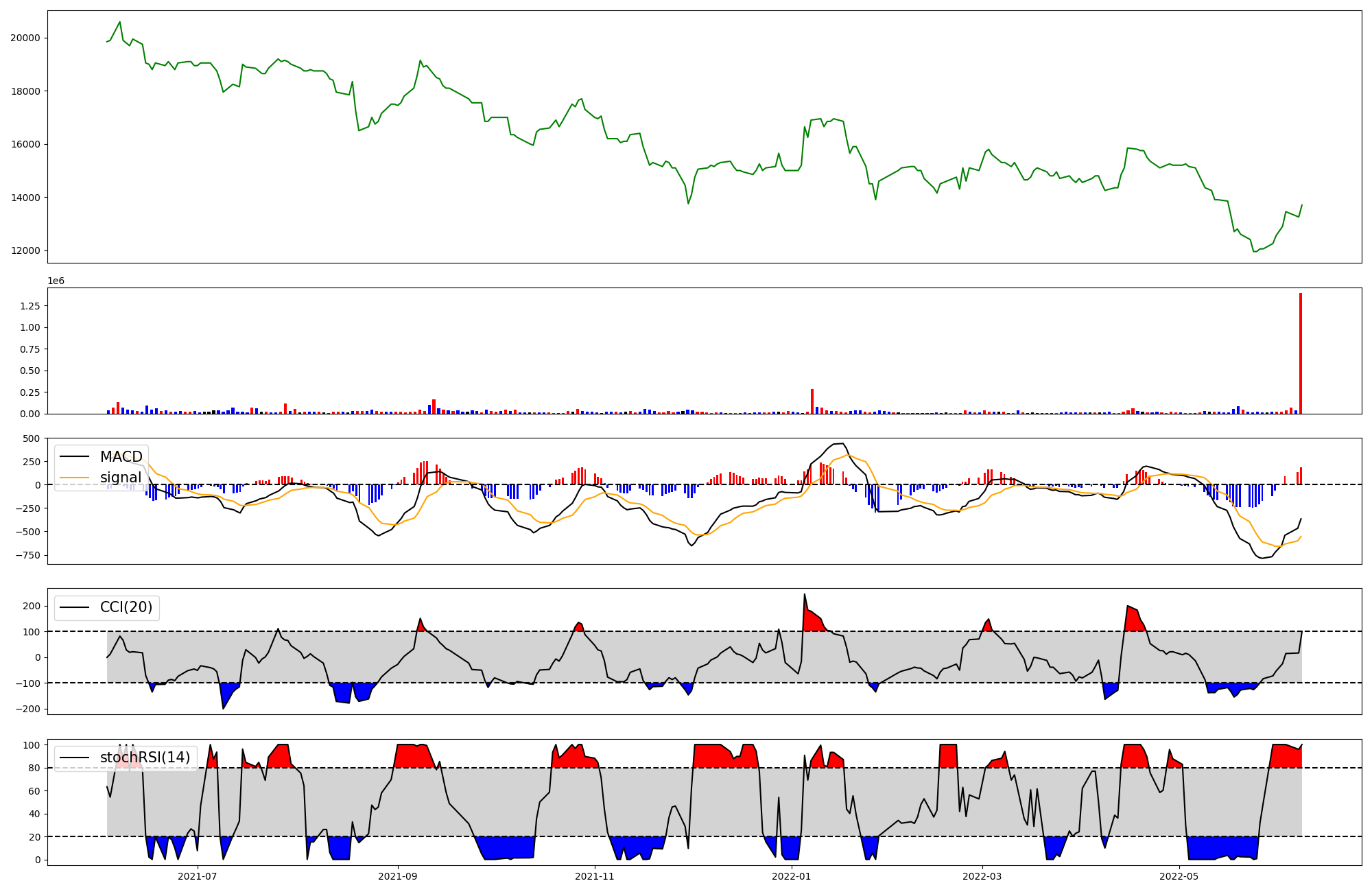Click the MACD legend label
Viewport: 1372px width, 892px height.
(121, 457)
